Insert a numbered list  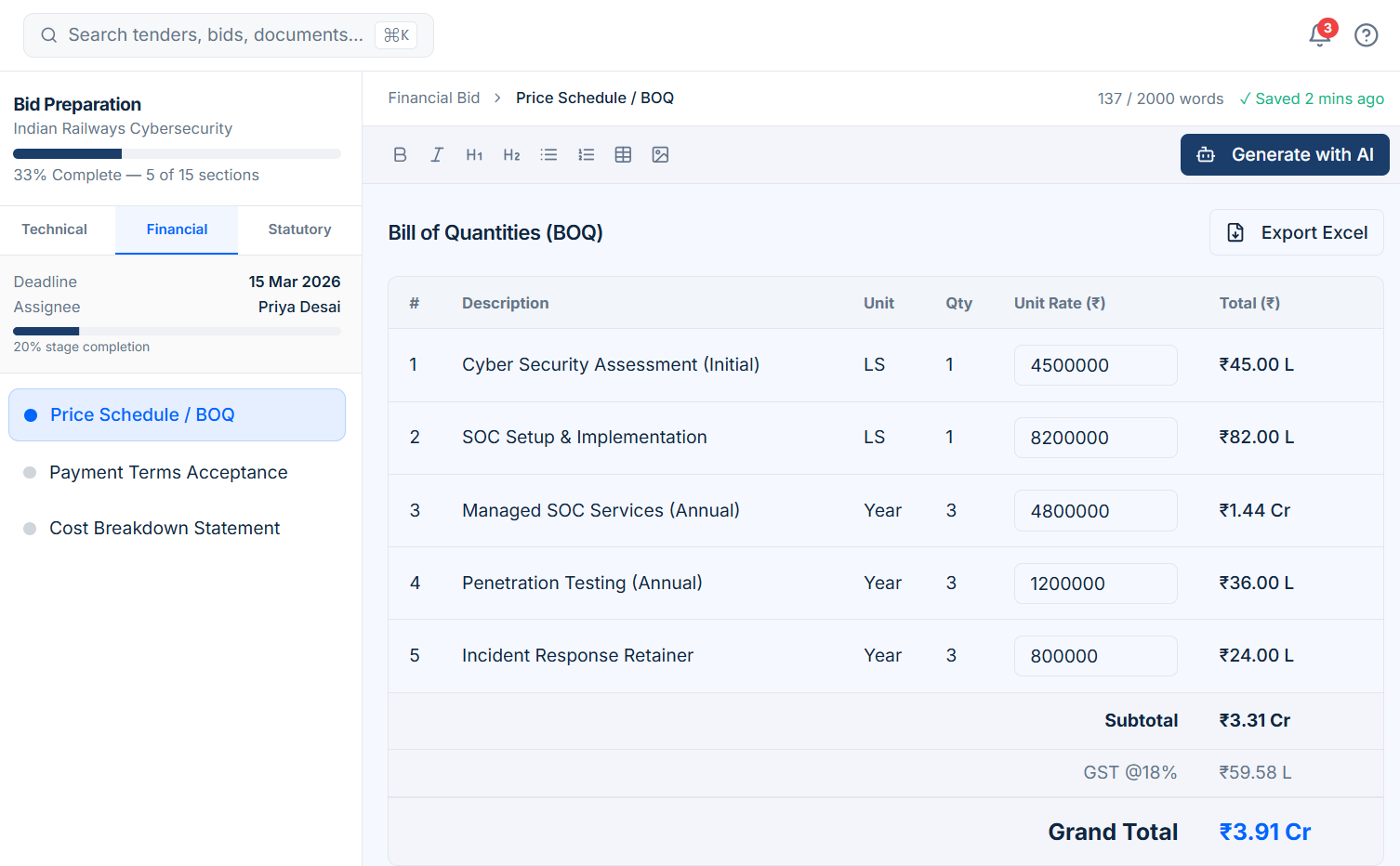pyautogui.click(x=586, y=155)
